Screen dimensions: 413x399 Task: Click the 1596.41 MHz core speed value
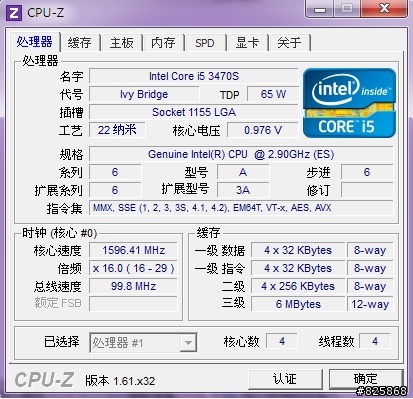pos(133,250)
